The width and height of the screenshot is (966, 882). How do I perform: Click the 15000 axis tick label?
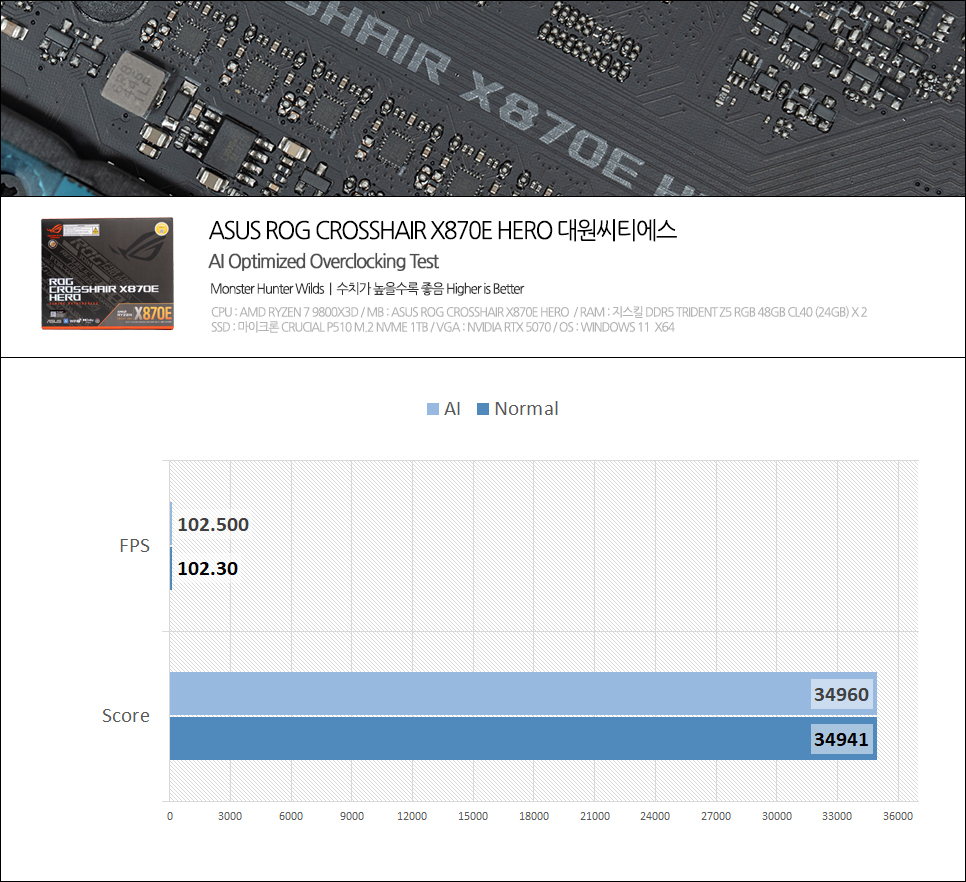(473, 816)
